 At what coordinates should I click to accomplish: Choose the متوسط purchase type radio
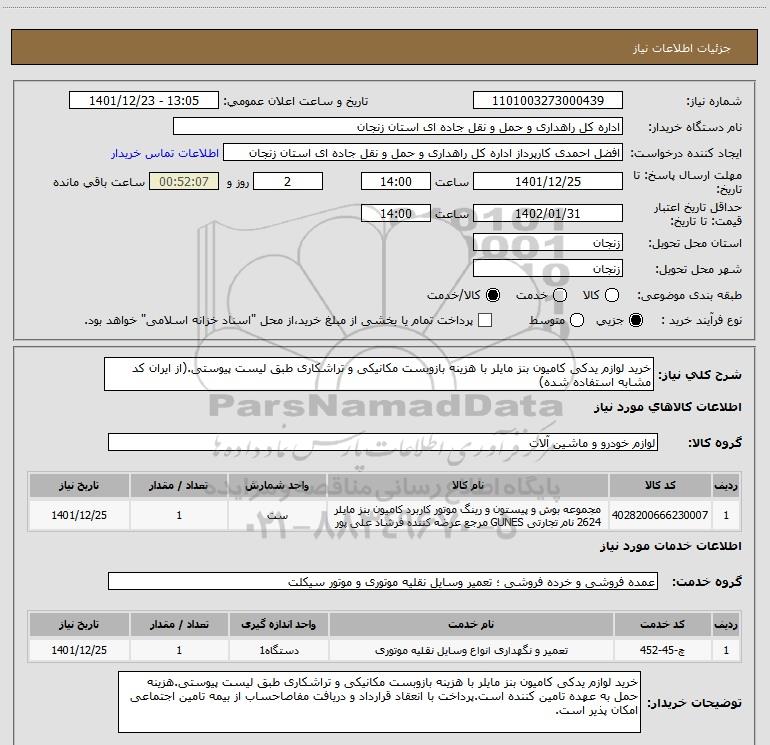click(x=577, y=320)
